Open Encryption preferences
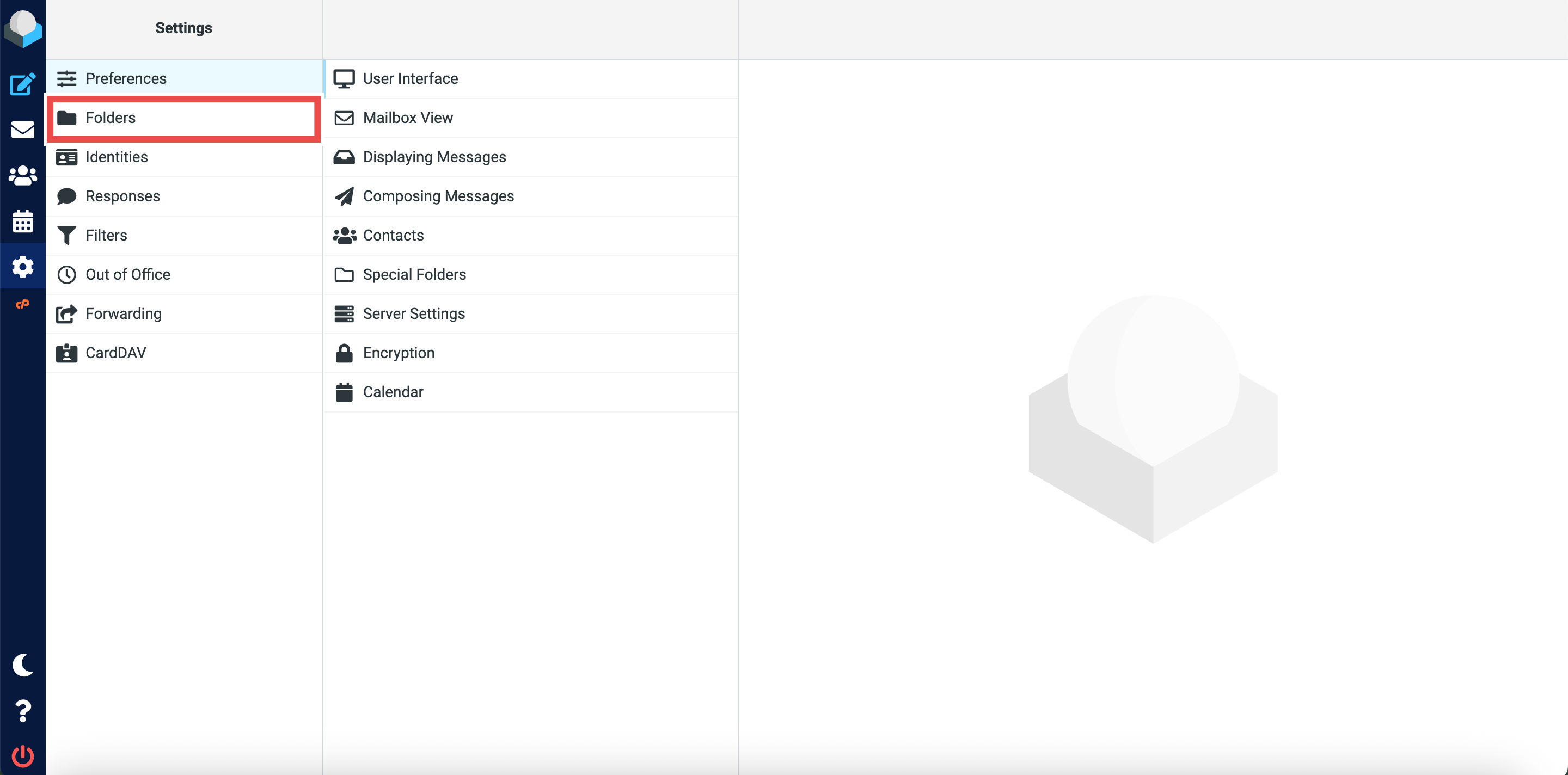 click(x=398, y=353)
